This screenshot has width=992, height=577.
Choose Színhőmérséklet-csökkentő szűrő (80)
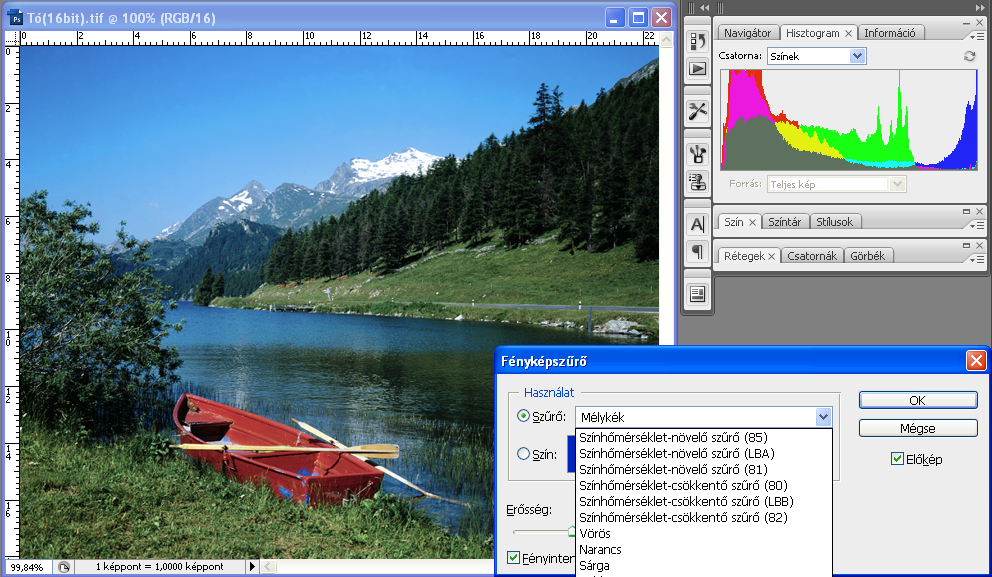tap(704, 485)
